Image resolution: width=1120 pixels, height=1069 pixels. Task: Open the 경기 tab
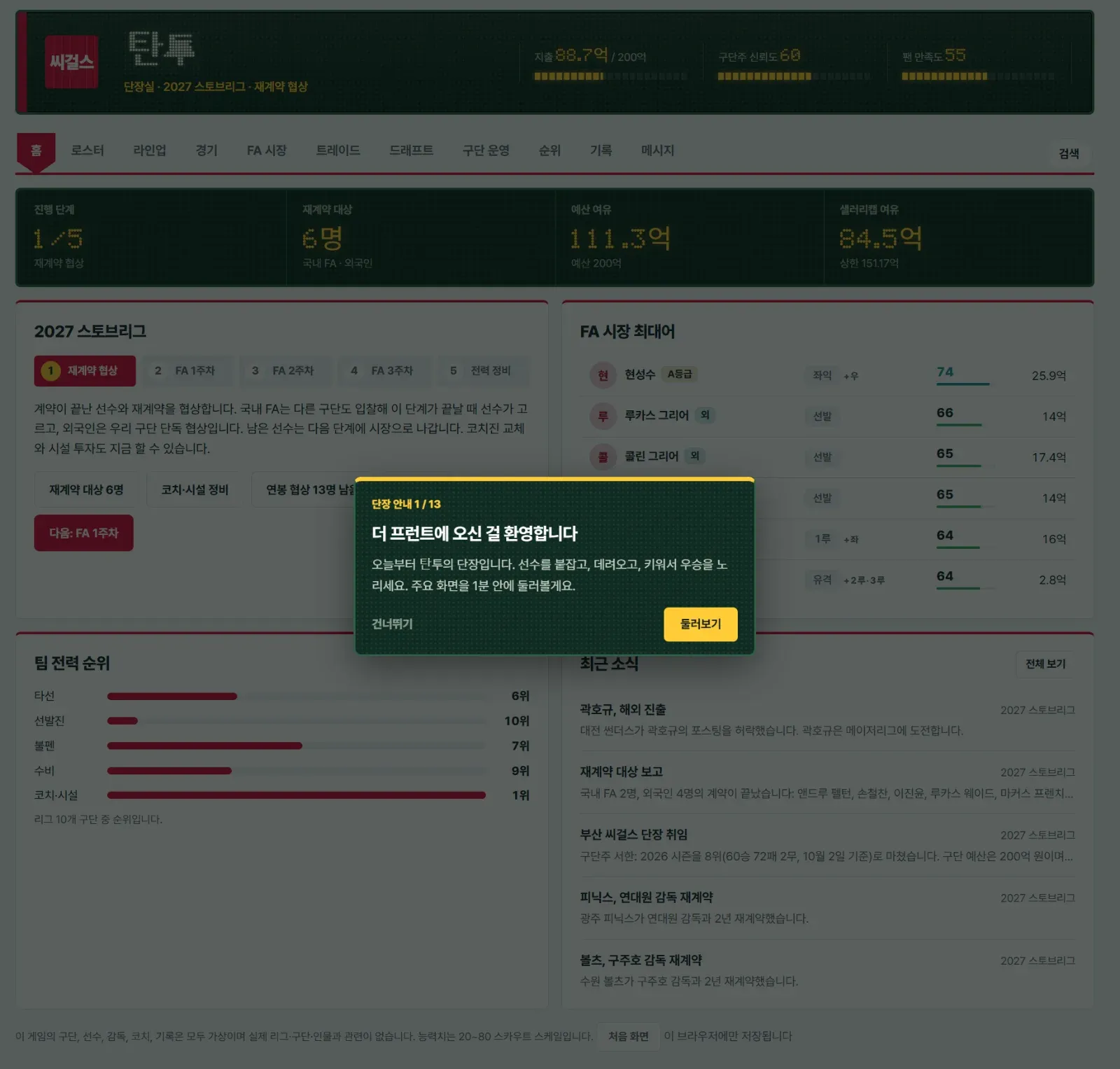tap(206, 151)
